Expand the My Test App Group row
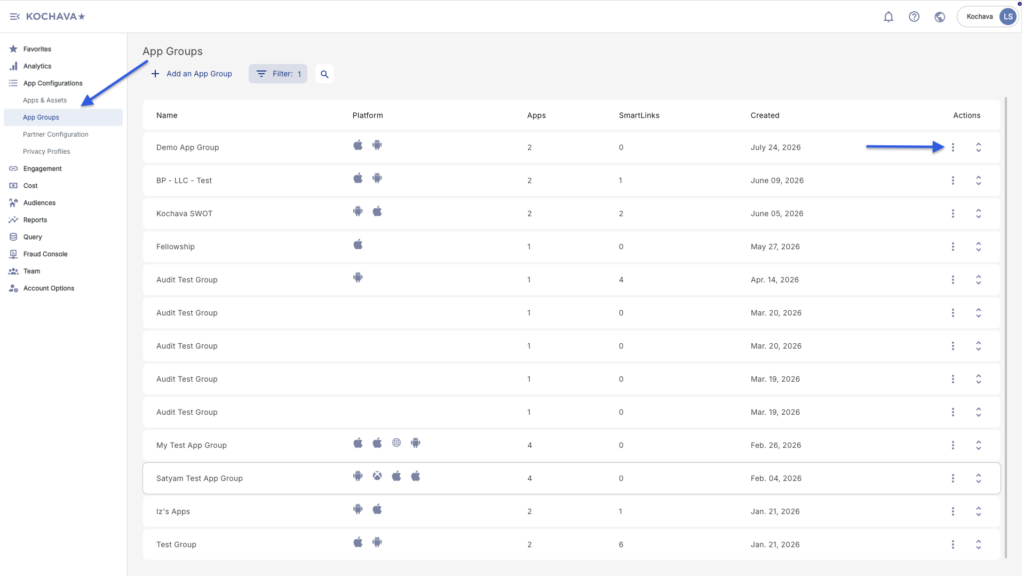Image resolution: width=1024 pixels, height=576 pixels. pos(978,445)
